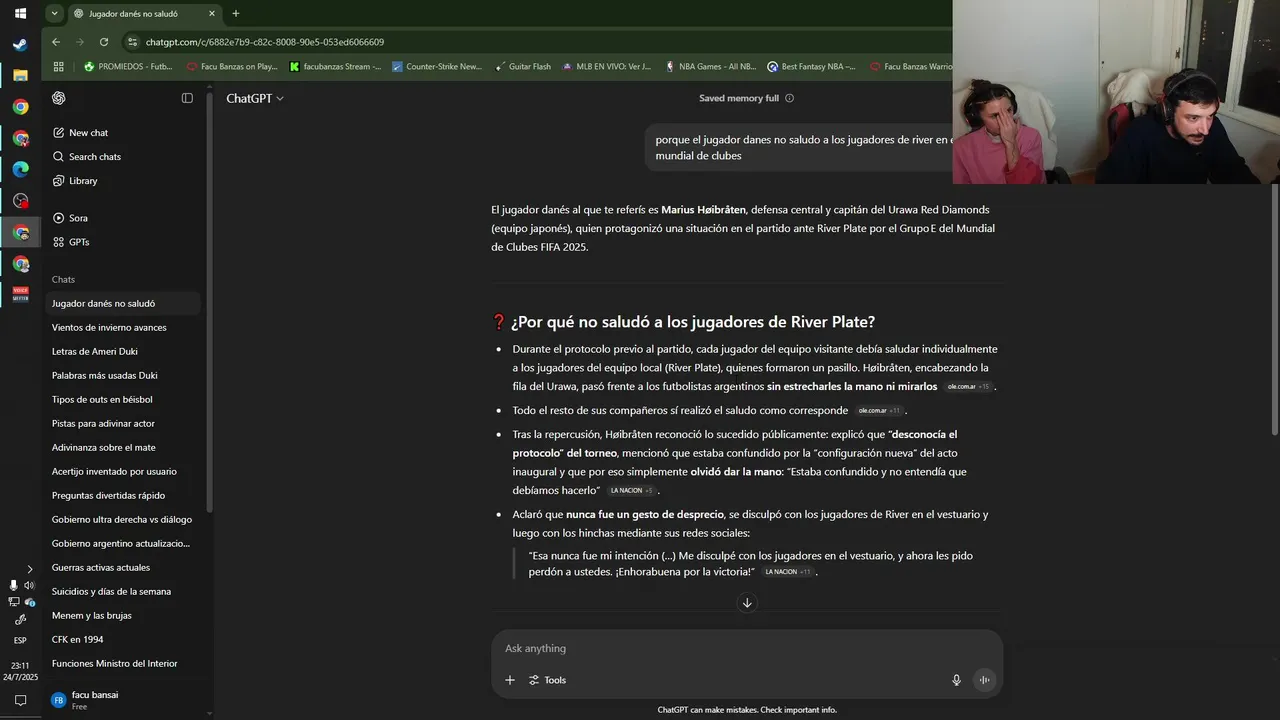Open the tab search dropdown in Chrome
The width and height of the screenshot is (1280, 720).
coord(55,14)
